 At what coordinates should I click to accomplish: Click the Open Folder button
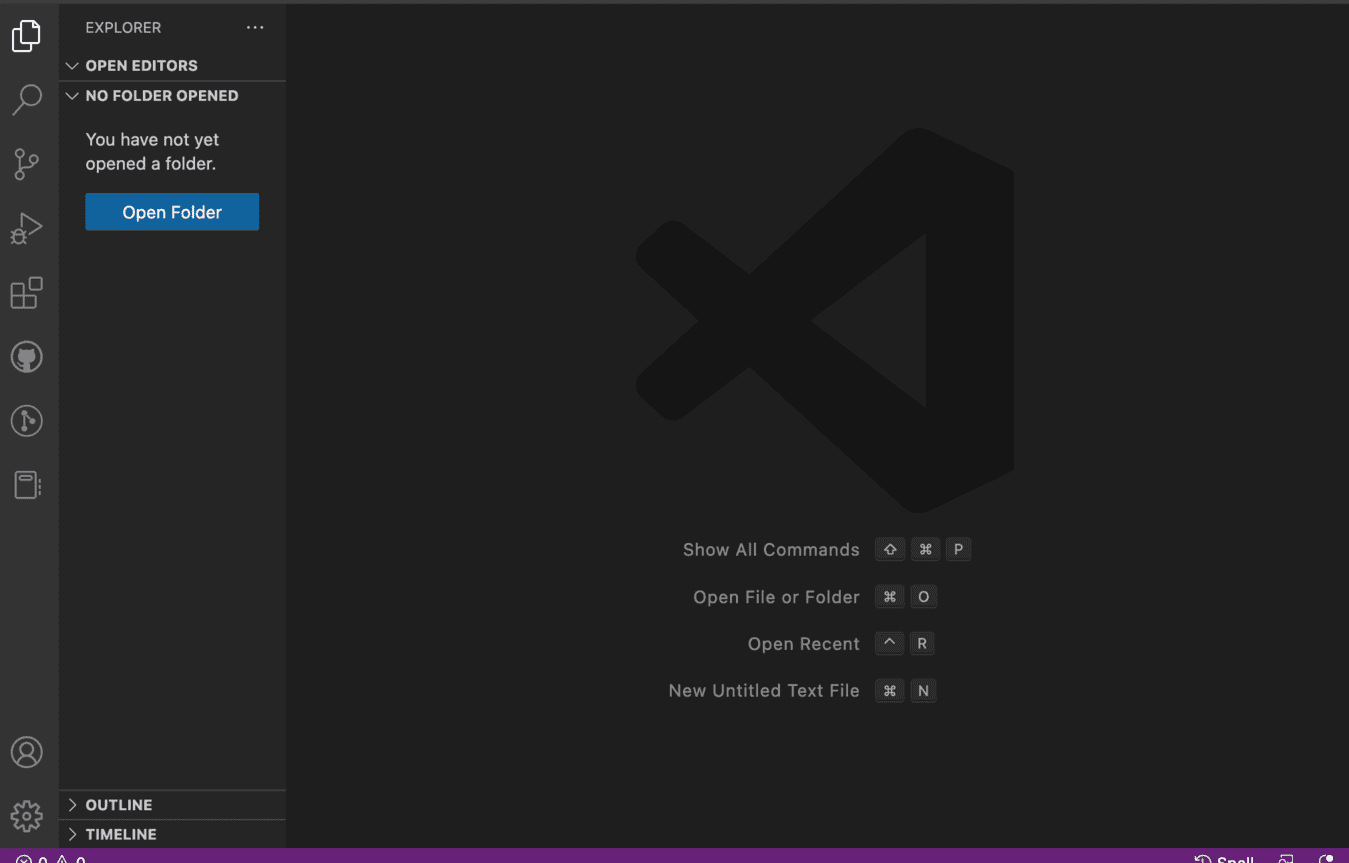[x=172, y=212]
